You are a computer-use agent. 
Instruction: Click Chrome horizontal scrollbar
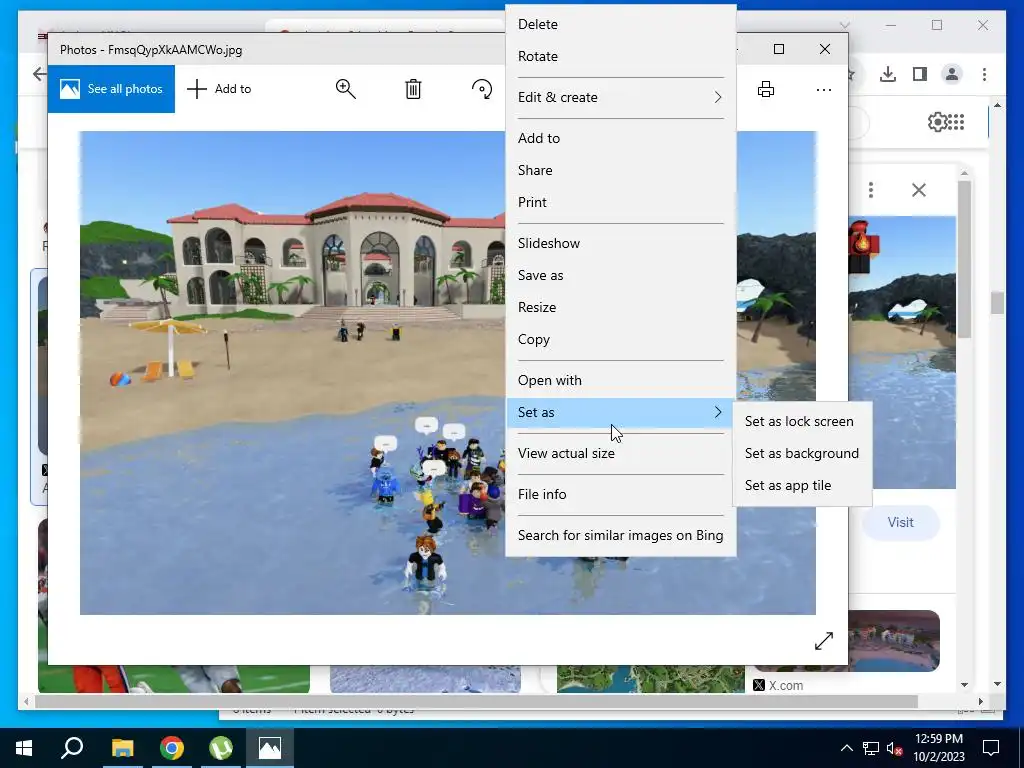(475, 701)
